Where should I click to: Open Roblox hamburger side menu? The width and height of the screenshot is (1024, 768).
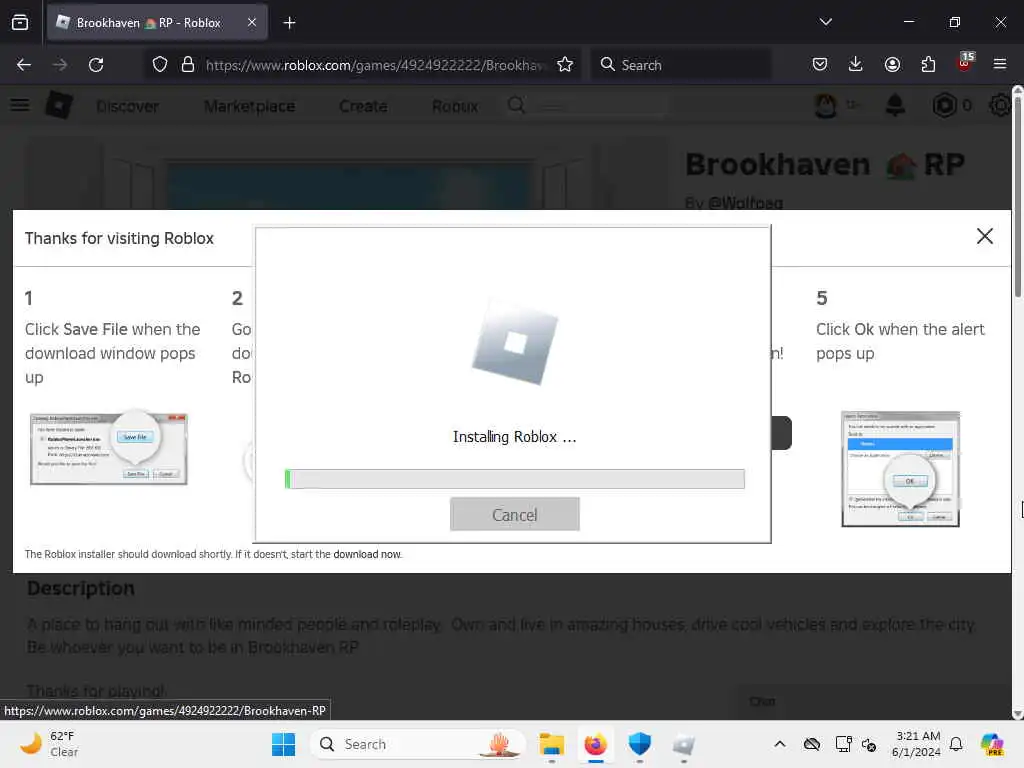[20, 105]
